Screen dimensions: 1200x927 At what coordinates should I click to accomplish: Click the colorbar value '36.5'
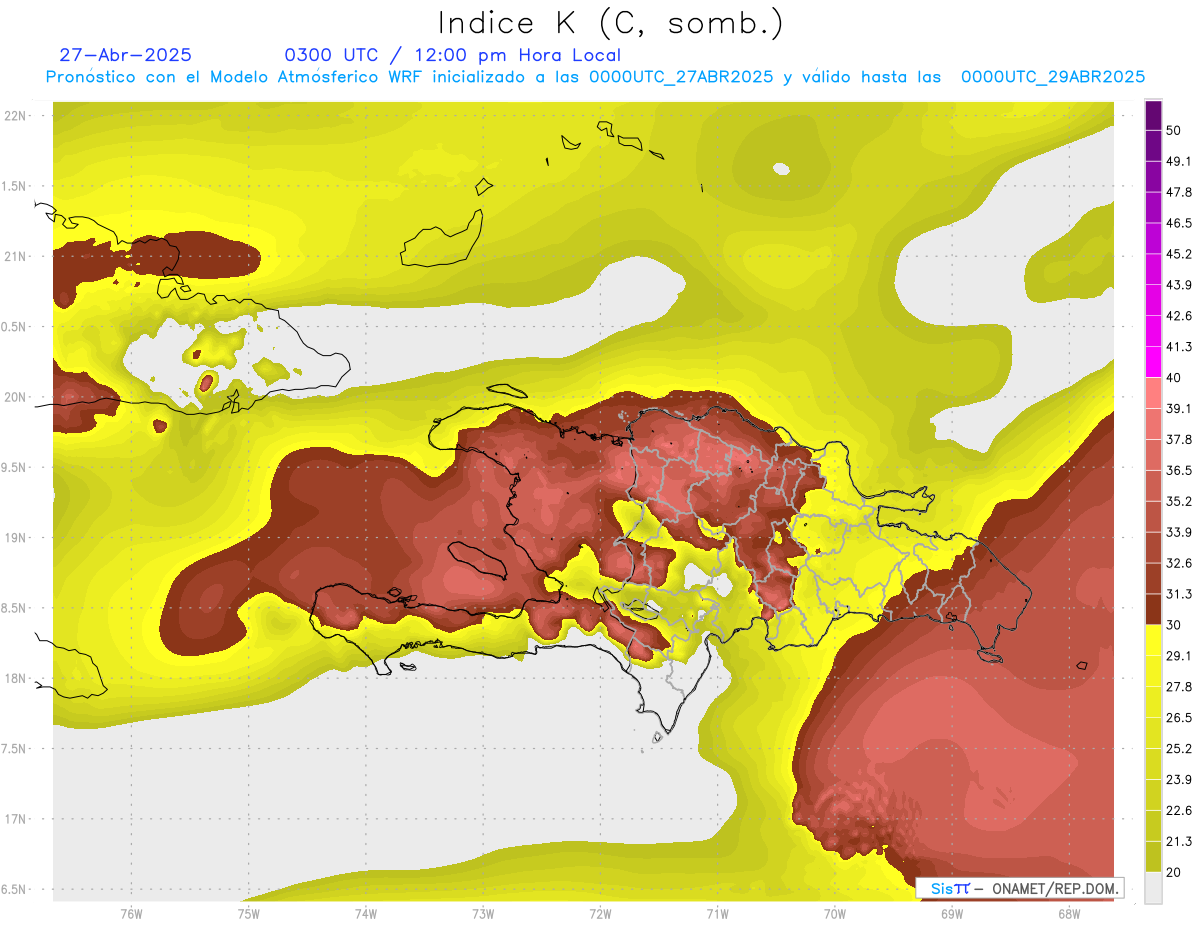(1179, 470)
